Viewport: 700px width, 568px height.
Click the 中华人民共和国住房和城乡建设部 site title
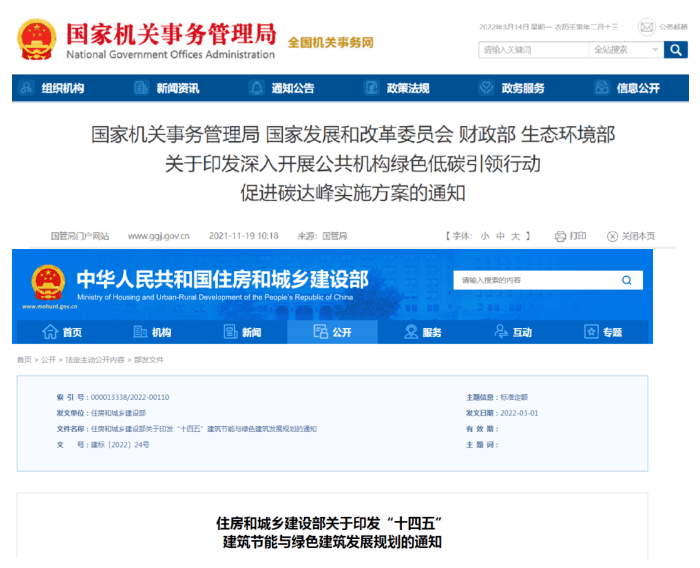[222, 279]
